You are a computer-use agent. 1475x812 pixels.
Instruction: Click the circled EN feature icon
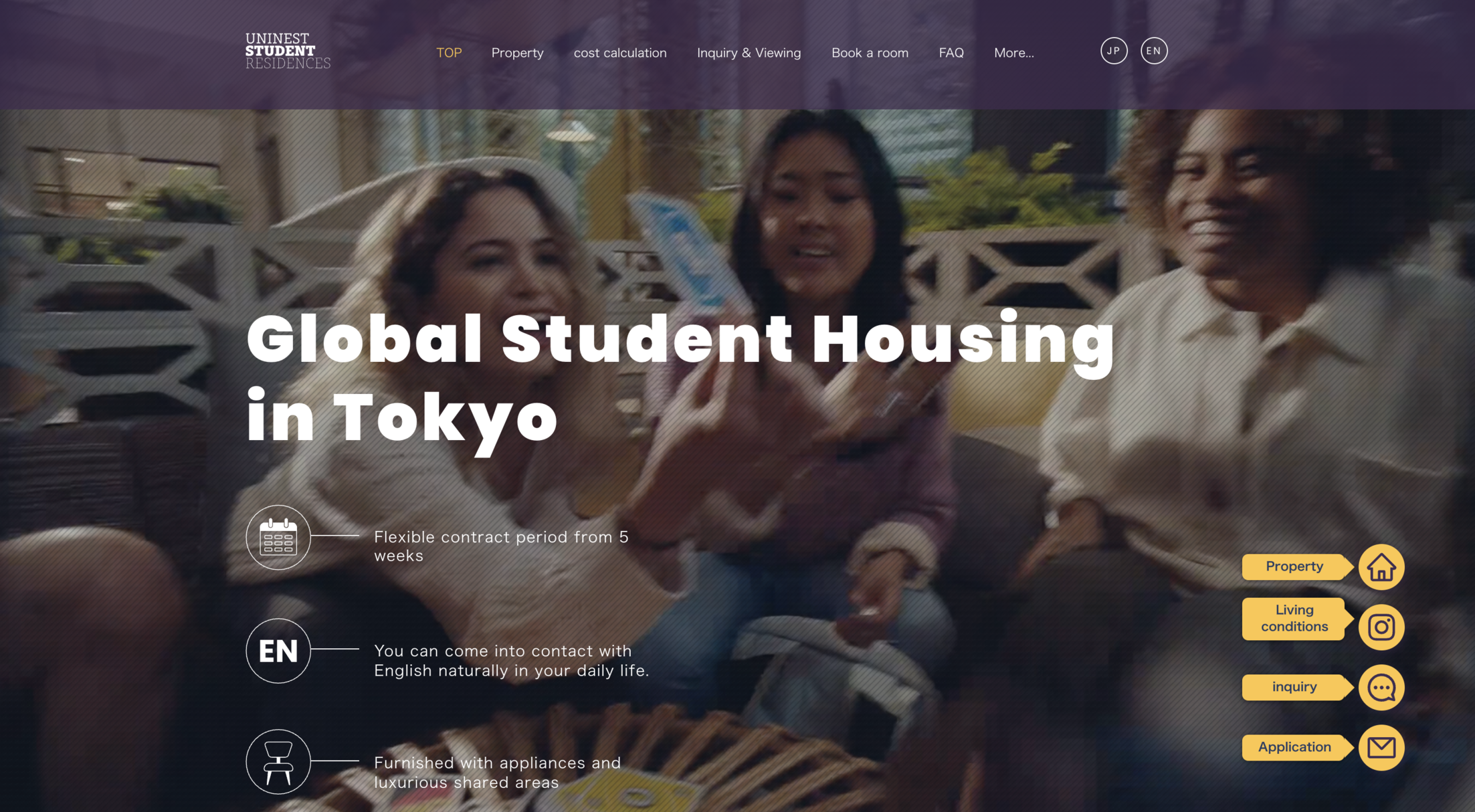278,651
